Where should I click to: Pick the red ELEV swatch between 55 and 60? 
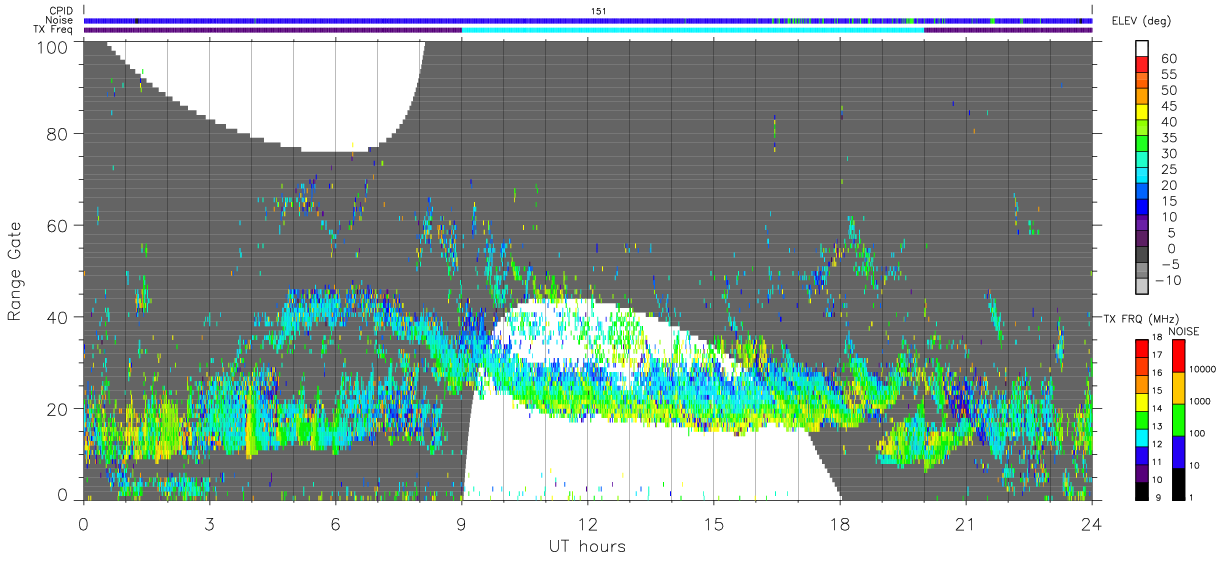[1142, 66]
